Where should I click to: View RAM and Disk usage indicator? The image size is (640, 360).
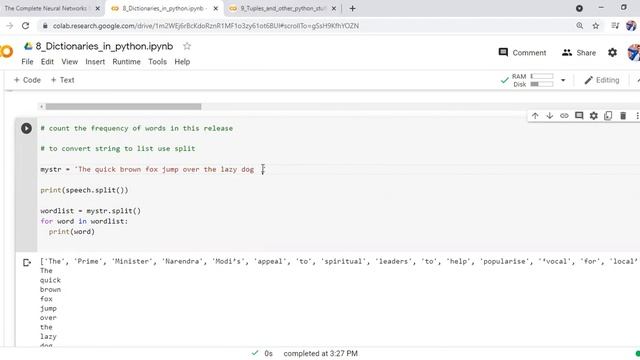[x=532, y=80]
